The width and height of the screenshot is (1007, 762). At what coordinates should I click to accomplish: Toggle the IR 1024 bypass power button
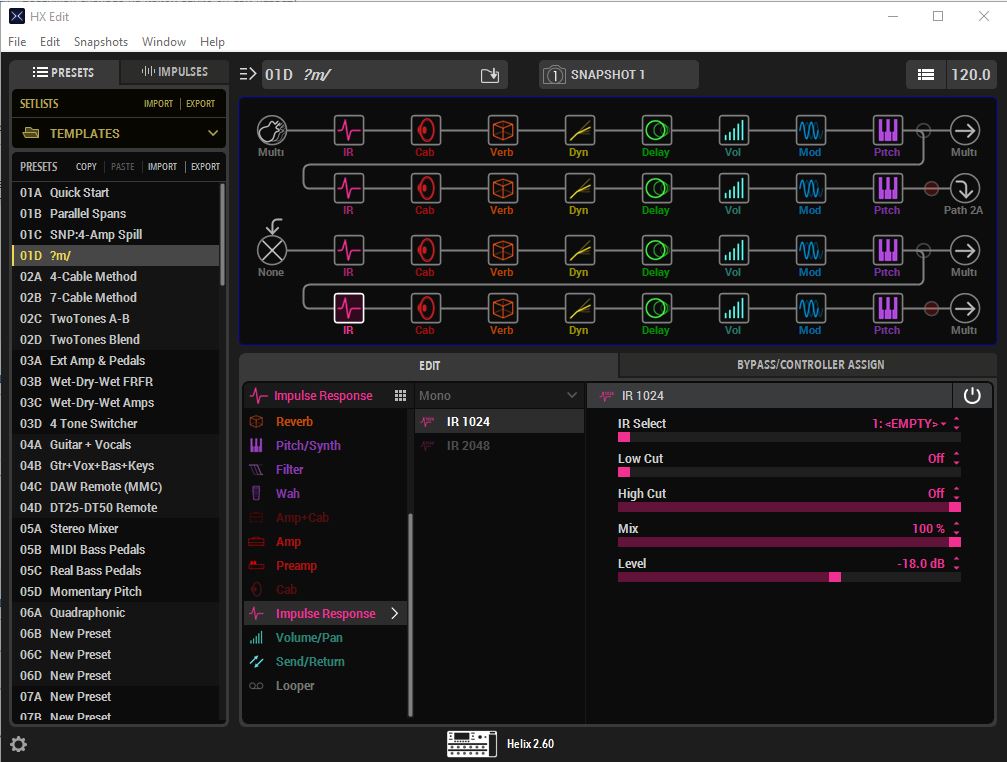point(972,395)
